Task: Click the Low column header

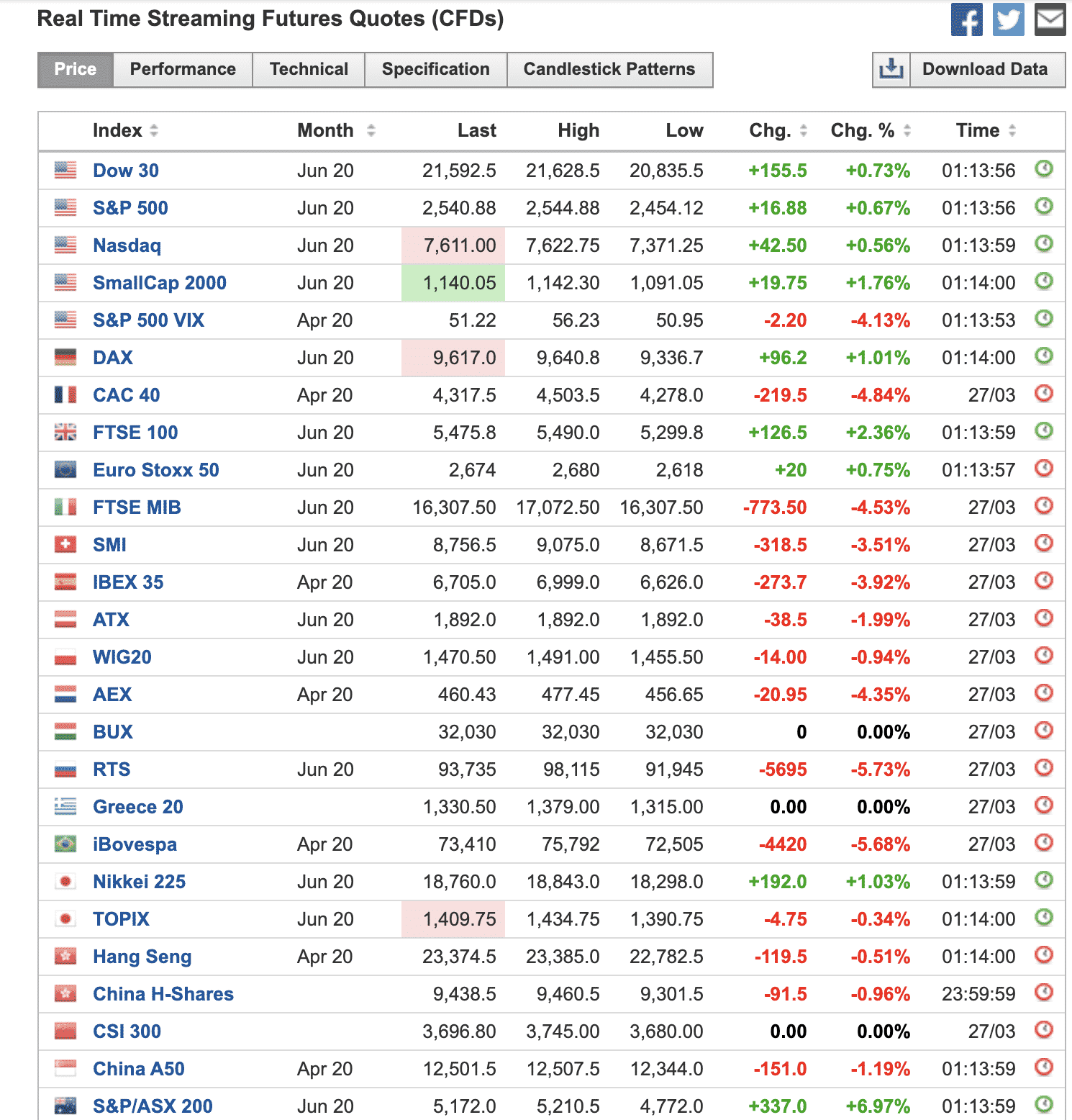Action: coord(684,130)
